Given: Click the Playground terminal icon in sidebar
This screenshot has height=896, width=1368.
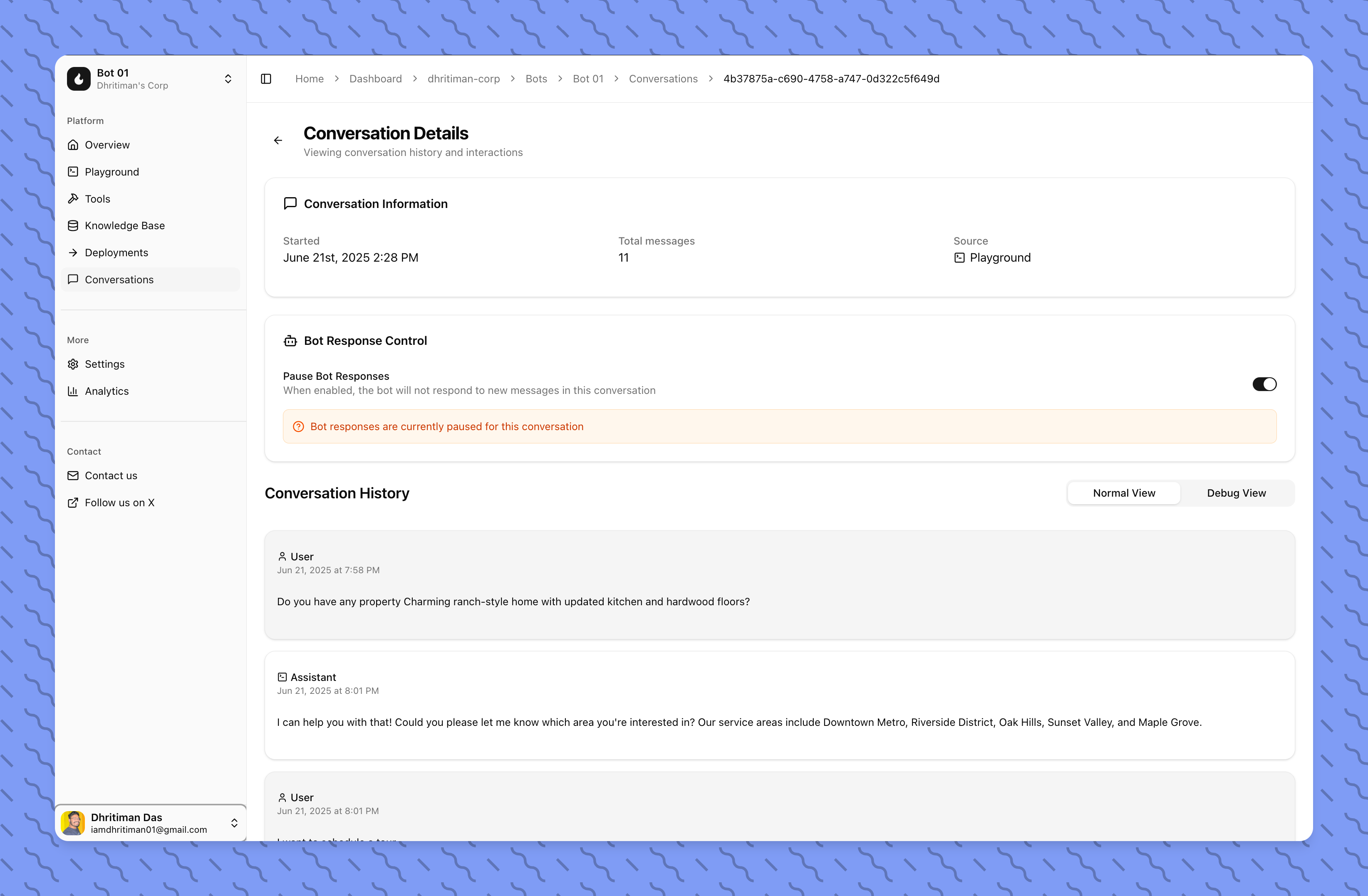Looking at the screenshot, I should pyautogui.click(x=73, y=172).
